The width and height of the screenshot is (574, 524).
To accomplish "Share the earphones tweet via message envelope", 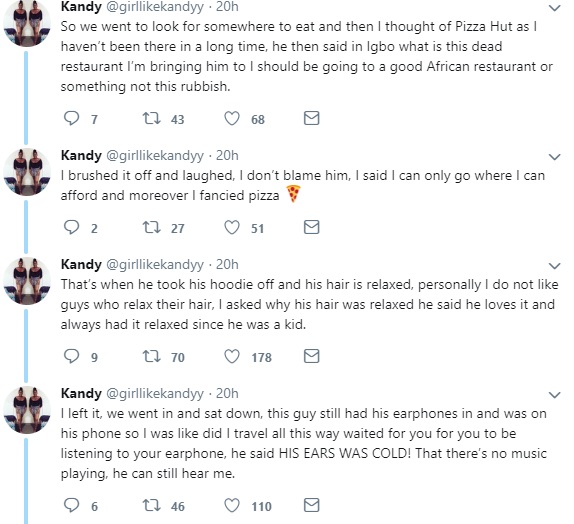I will (x=312, y=505).
